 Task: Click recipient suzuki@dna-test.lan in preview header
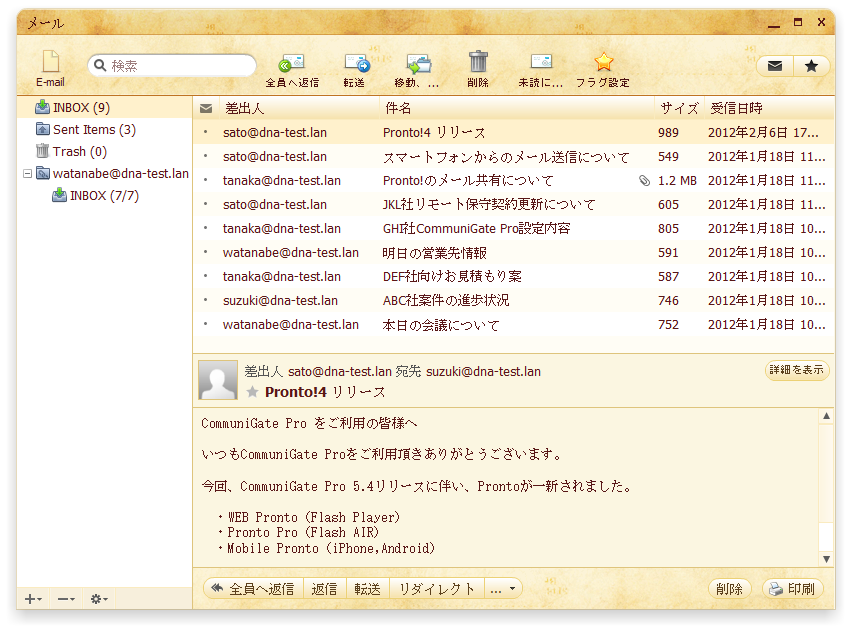click(x=484, y=372)
